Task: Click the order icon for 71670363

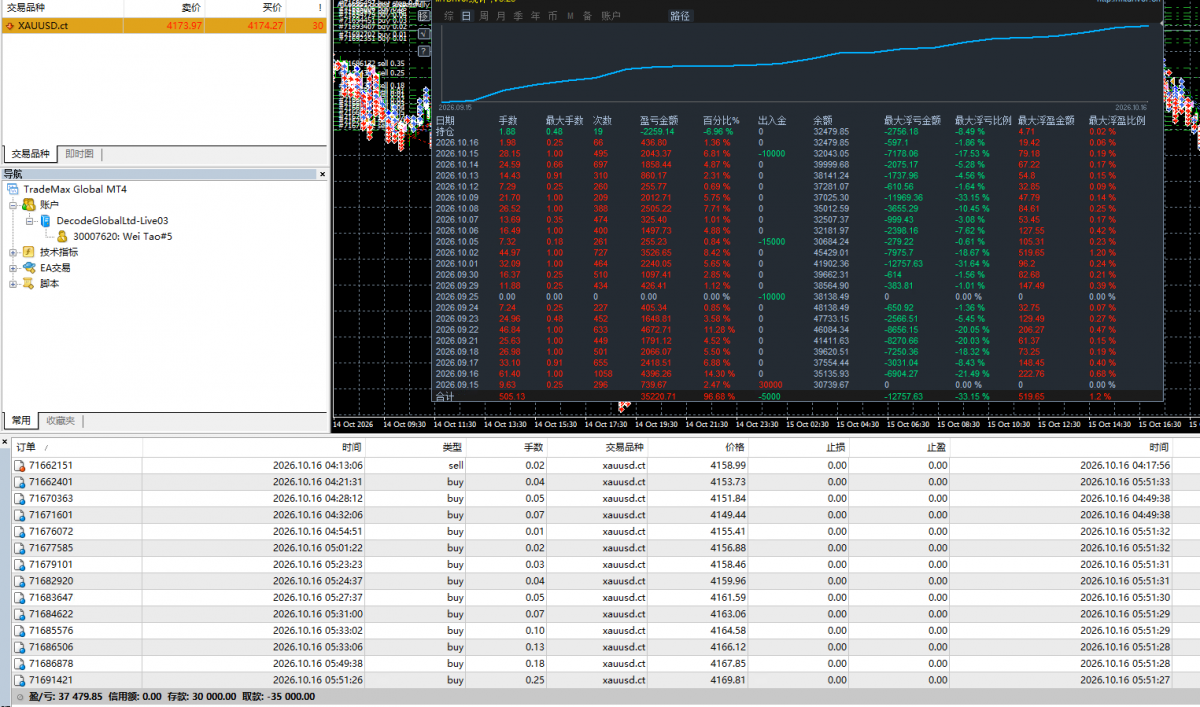Action: [x=18, y=499]
